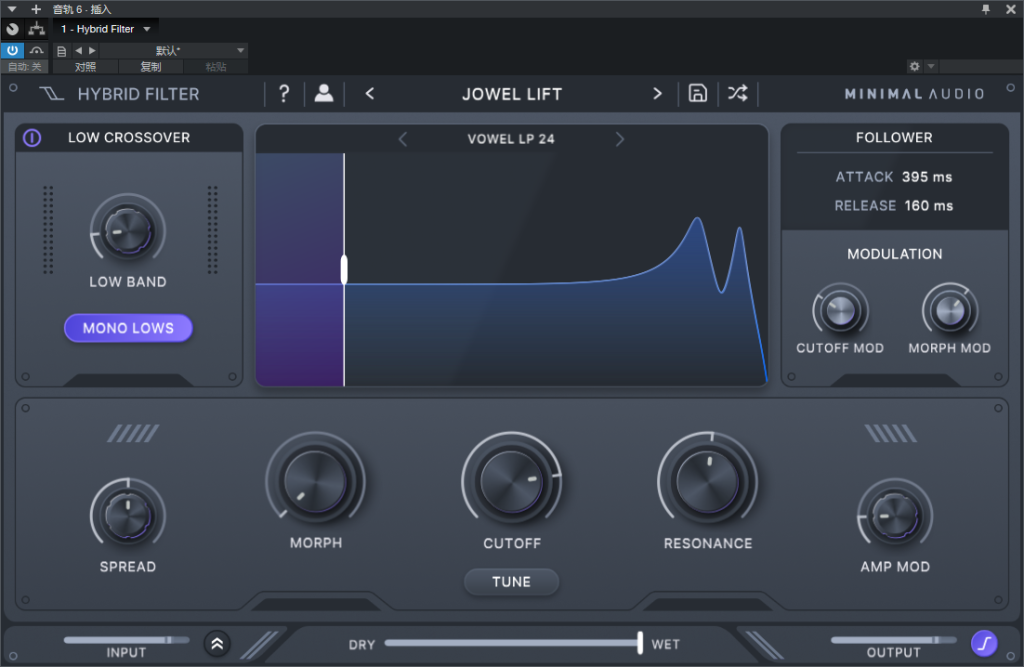Toggle the Low Crossover power switch
Screen dimensions: 1024x667
point(32,138)
